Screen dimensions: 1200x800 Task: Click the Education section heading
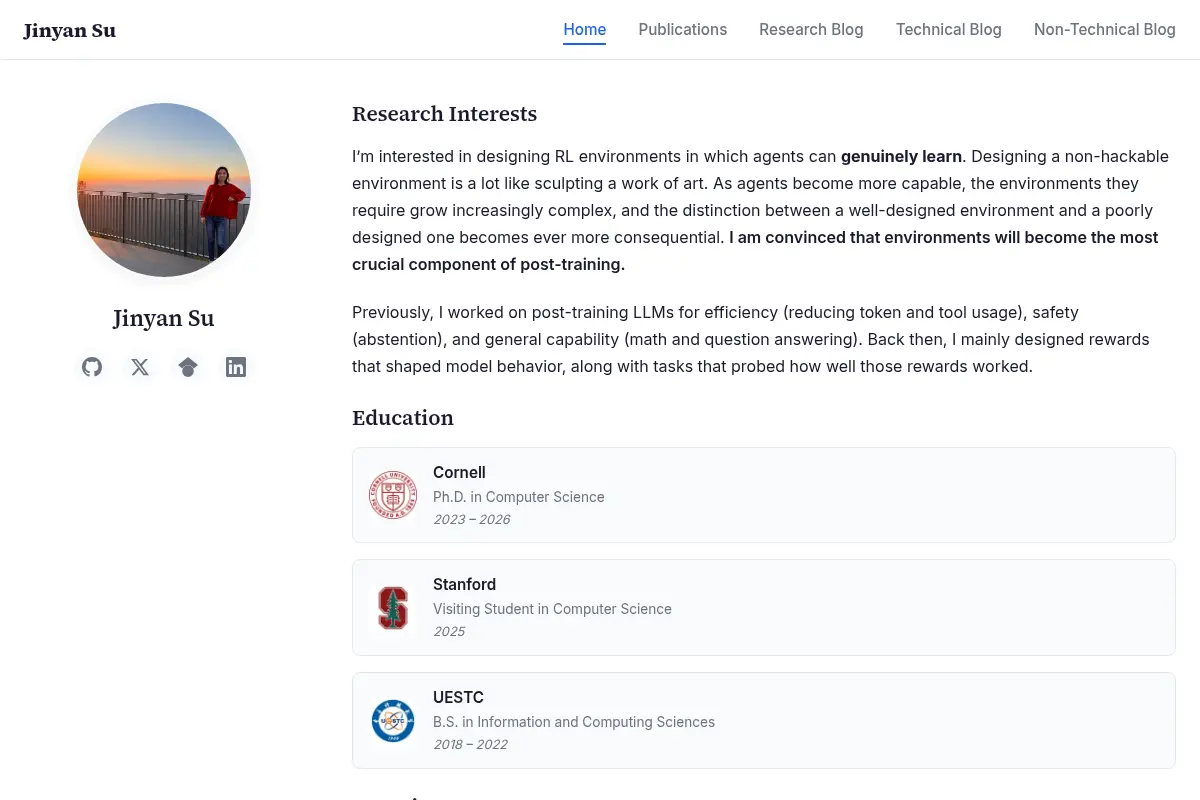point(403,418)
